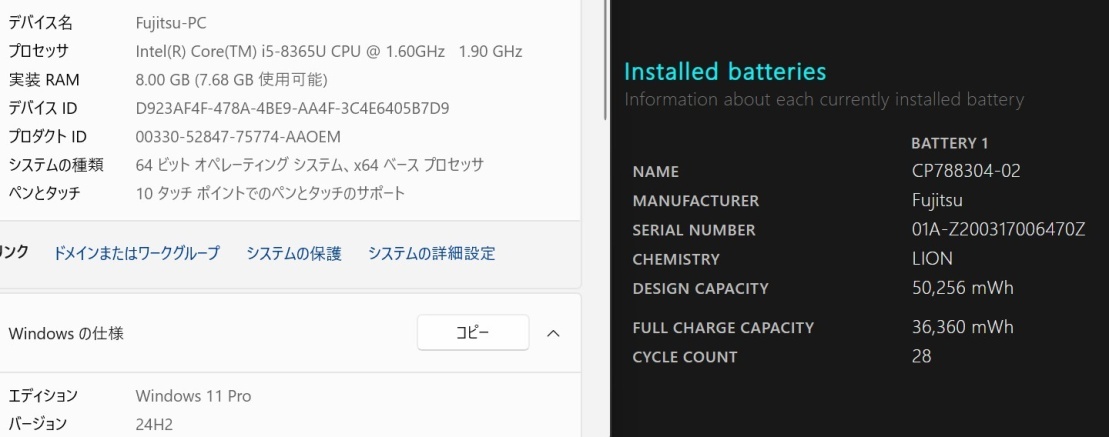Click the プロダクト ID label
The height and width of the screenshot is (437, 1109).
(x=47, y=136)
